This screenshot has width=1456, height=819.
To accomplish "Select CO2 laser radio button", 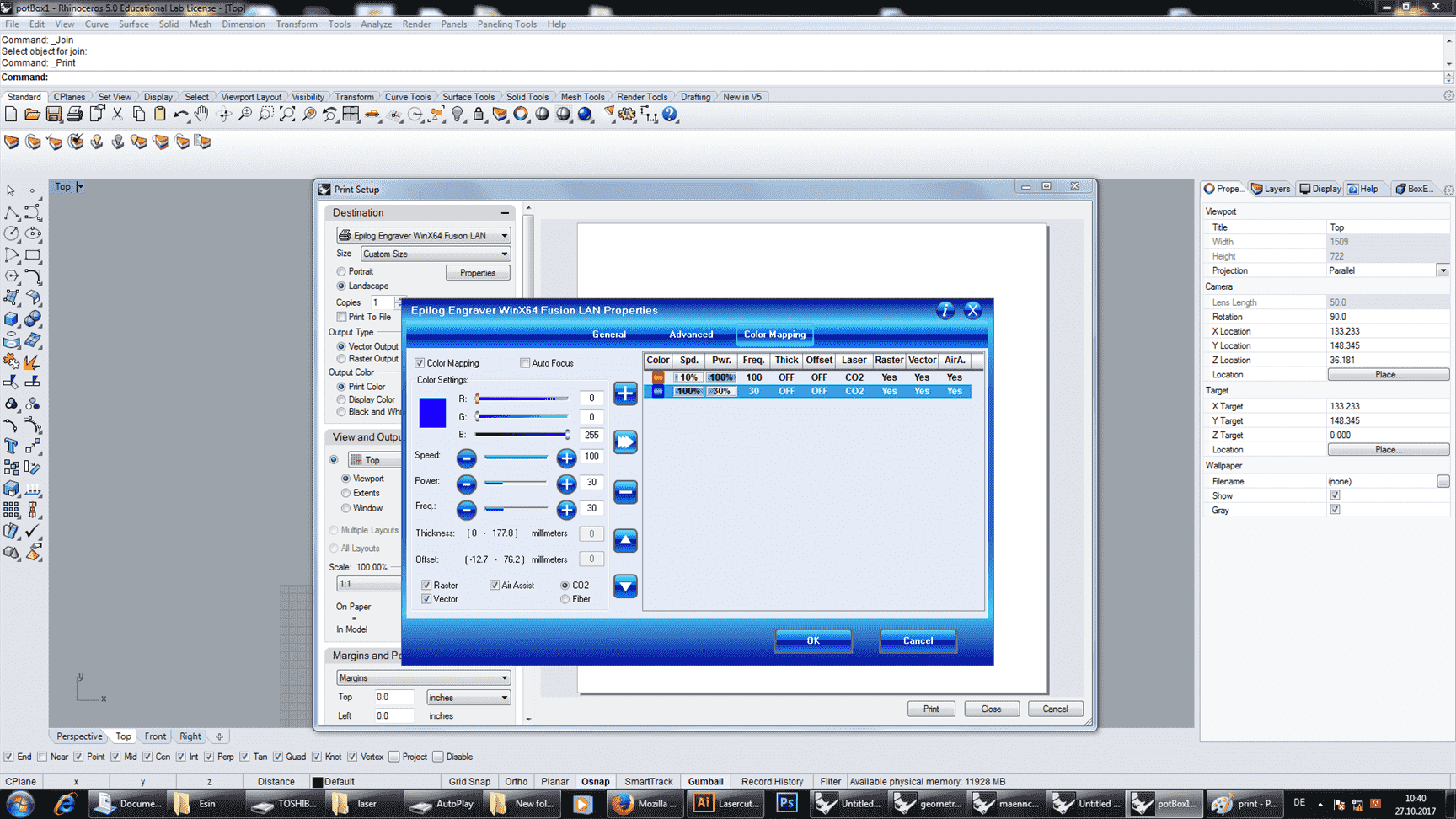I will 565,586.
